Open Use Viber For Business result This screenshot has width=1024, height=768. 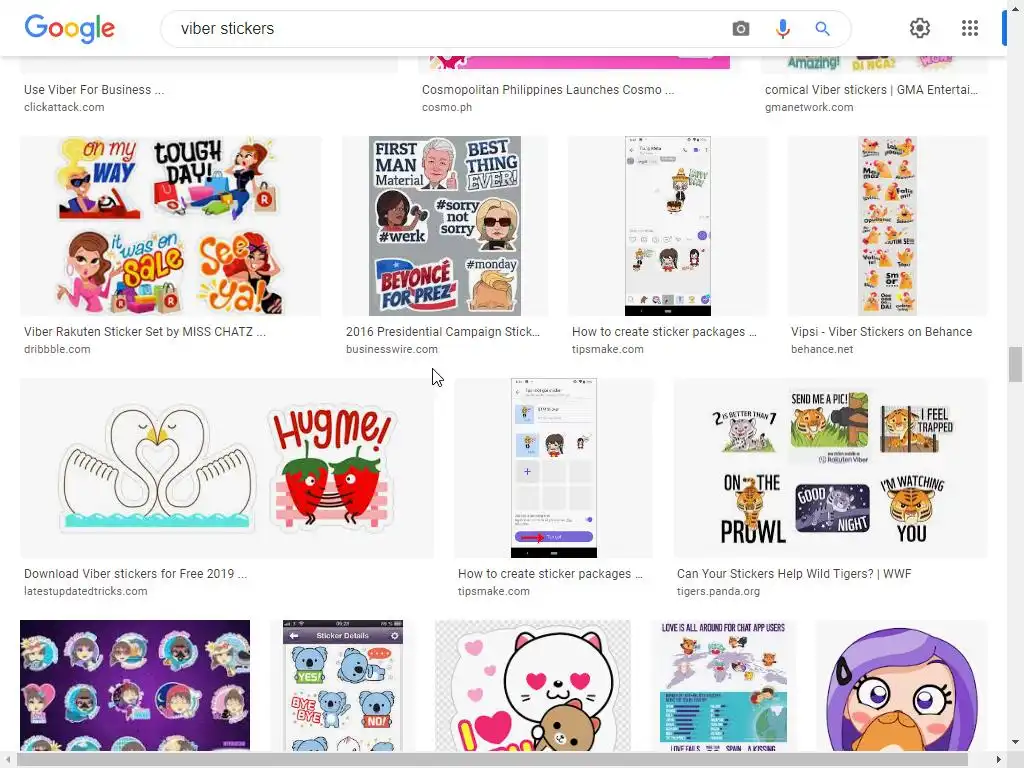(x=94, y=89)
